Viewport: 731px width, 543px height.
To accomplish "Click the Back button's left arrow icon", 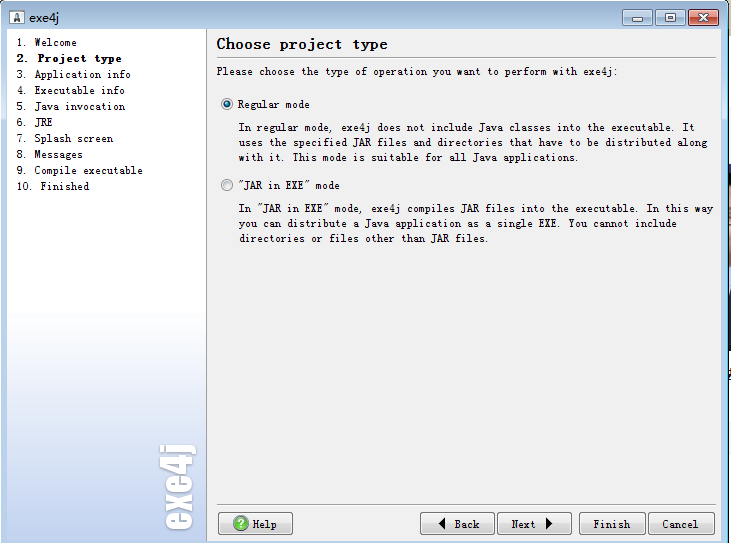I will click(437, 524).
